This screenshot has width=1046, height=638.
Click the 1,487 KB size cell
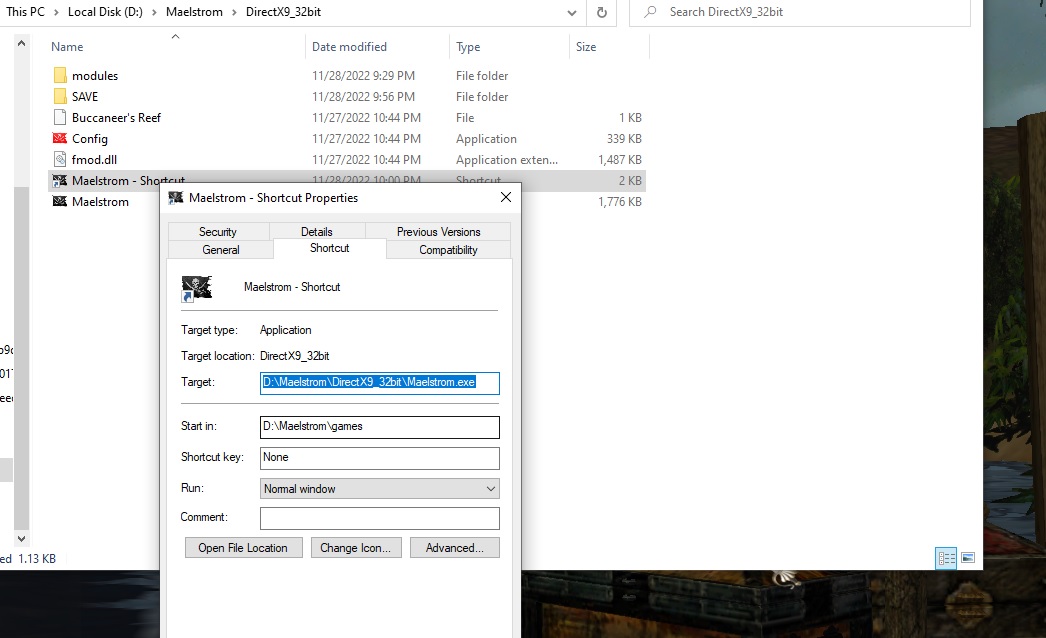(620, 160)
